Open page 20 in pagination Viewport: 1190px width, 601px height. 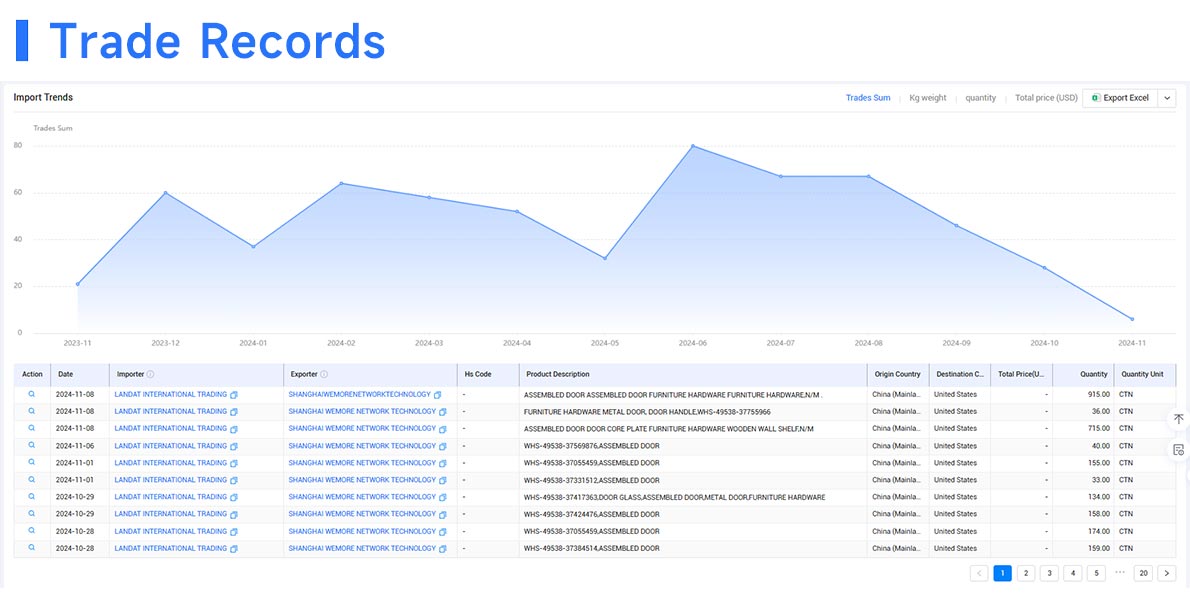click(1142, 573)
